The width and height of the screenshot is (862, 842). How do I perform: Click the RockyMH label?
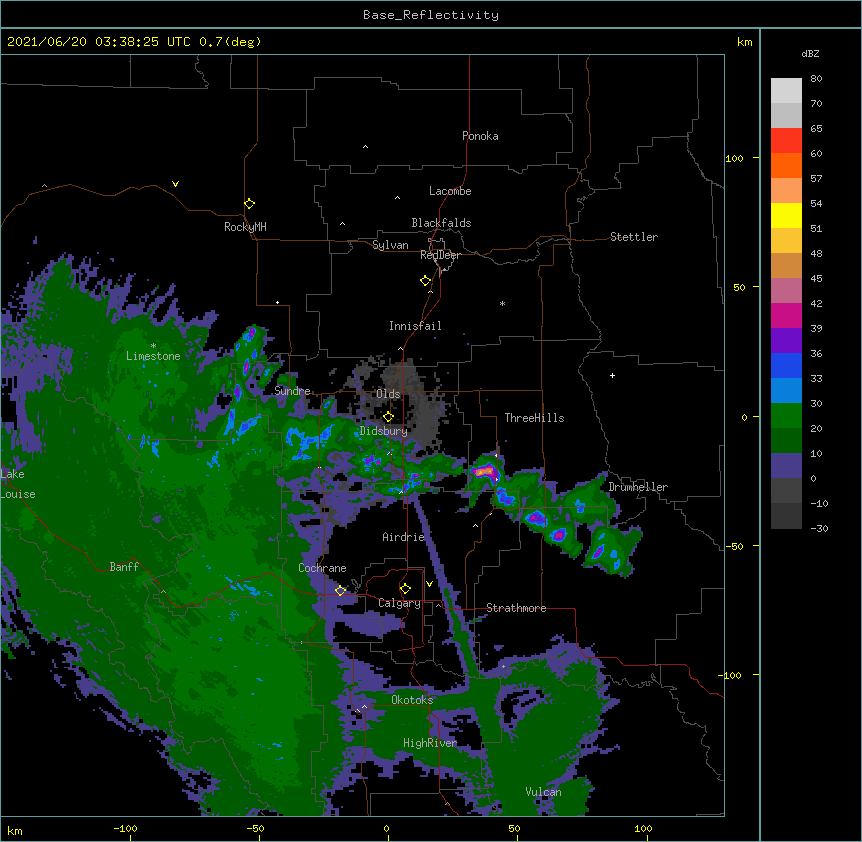pyautogui.click(x=245, y=227)
